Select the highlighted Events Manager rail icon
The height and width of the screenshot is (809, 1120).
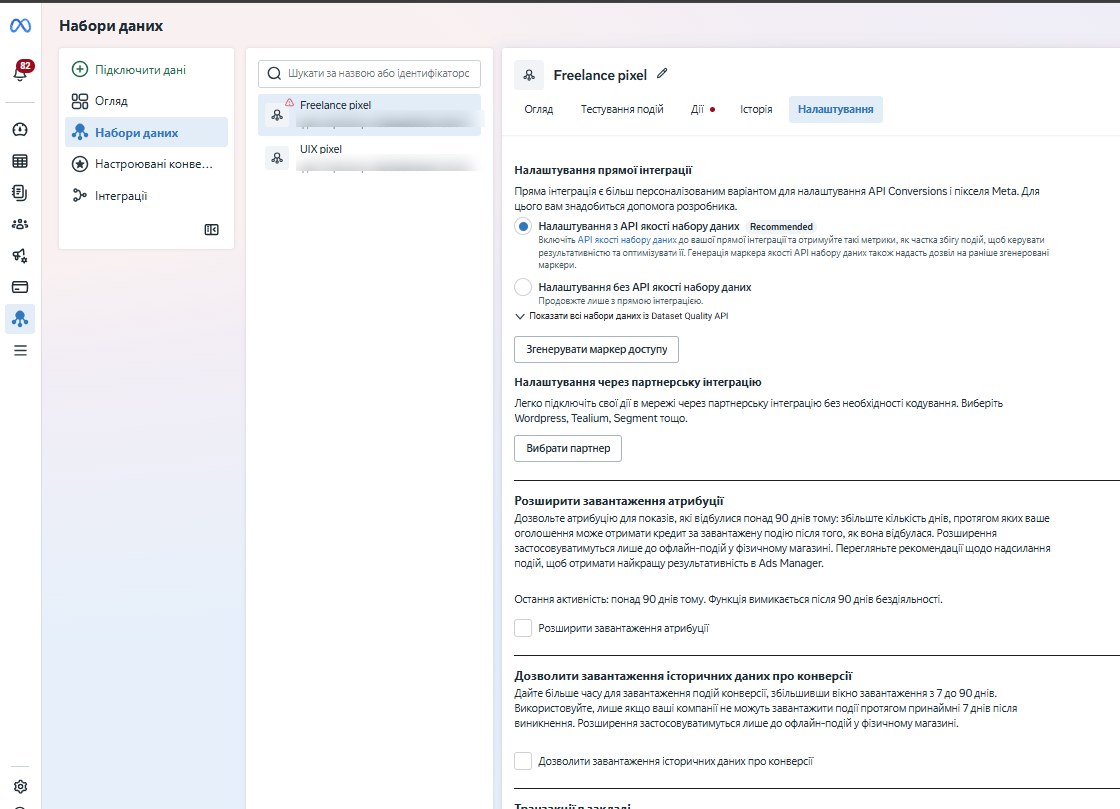20,318
